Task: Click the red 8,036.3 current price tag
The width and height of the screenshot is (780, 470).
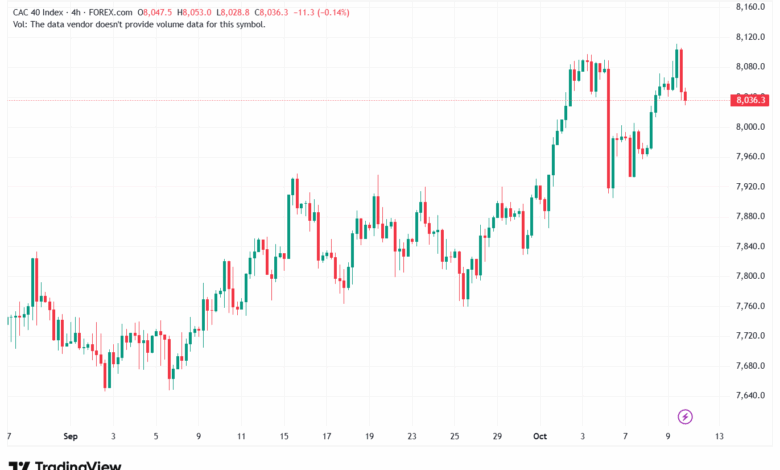Action: click(x=749, y=100)
